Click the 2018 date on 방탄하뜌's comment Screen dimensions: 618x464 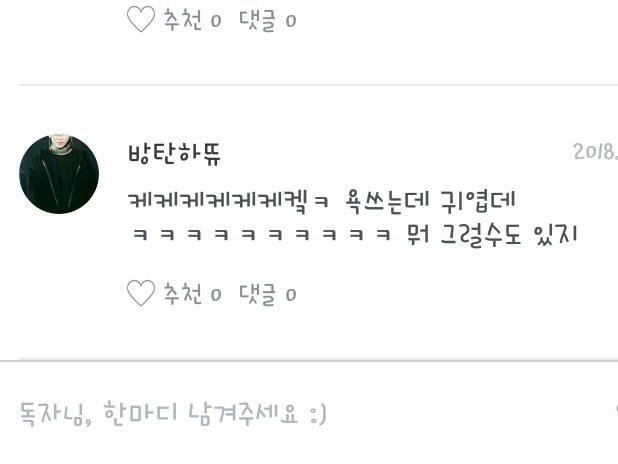[596, 152]
